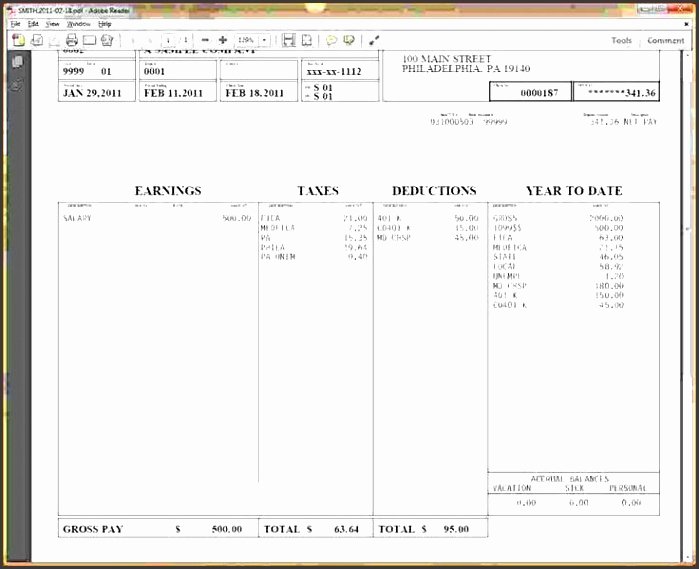
Task: Open the Edit menu
Action: (x=33, y=24)
